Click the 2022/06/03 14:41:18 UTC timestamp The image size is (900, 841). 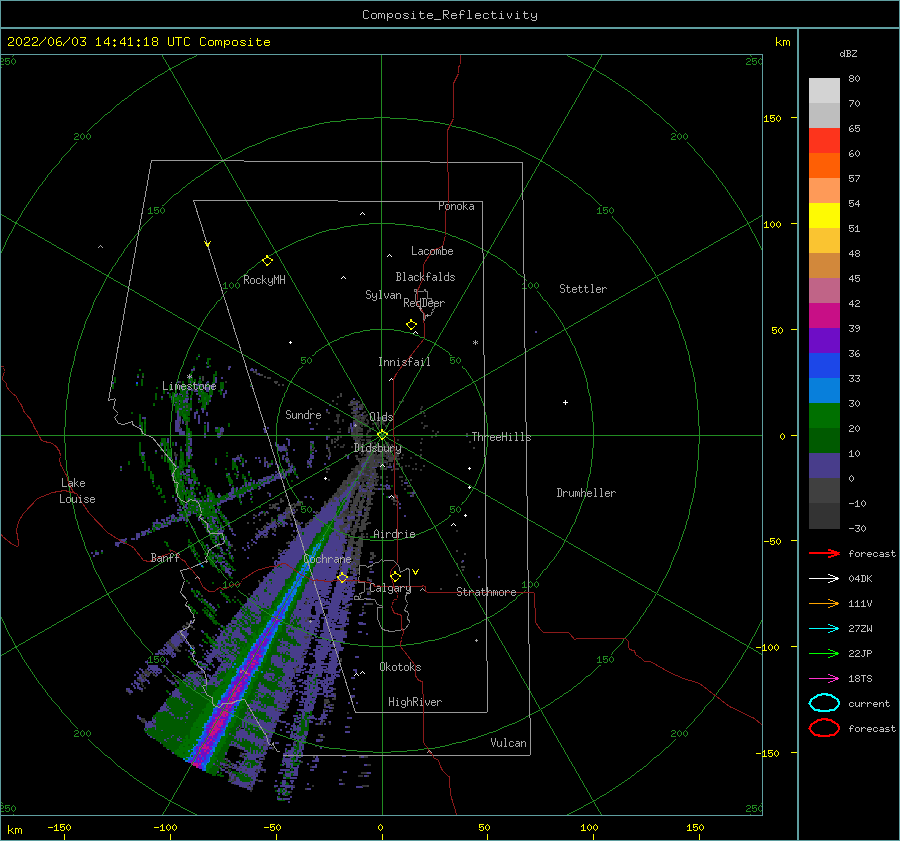point(138,42)
